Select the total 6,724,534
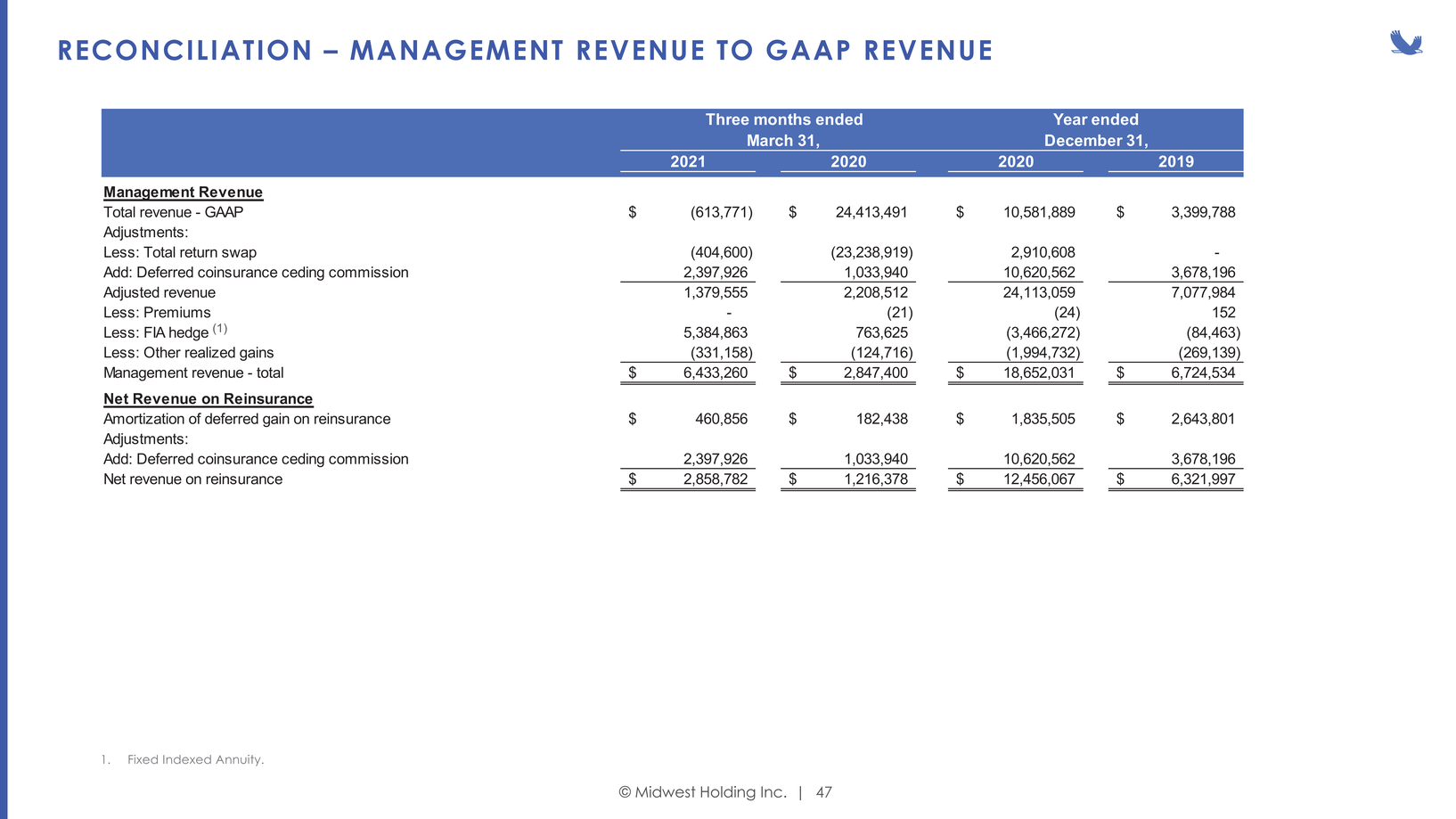 pos(1203,373)
